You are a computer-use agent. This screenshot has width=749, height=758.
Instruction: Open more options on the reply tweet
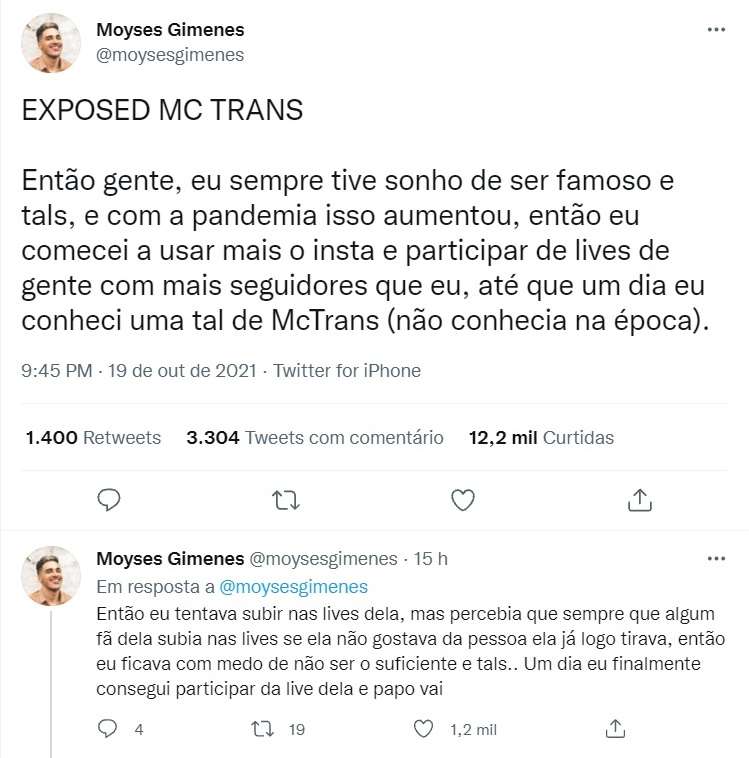click(x=716, y=558)
